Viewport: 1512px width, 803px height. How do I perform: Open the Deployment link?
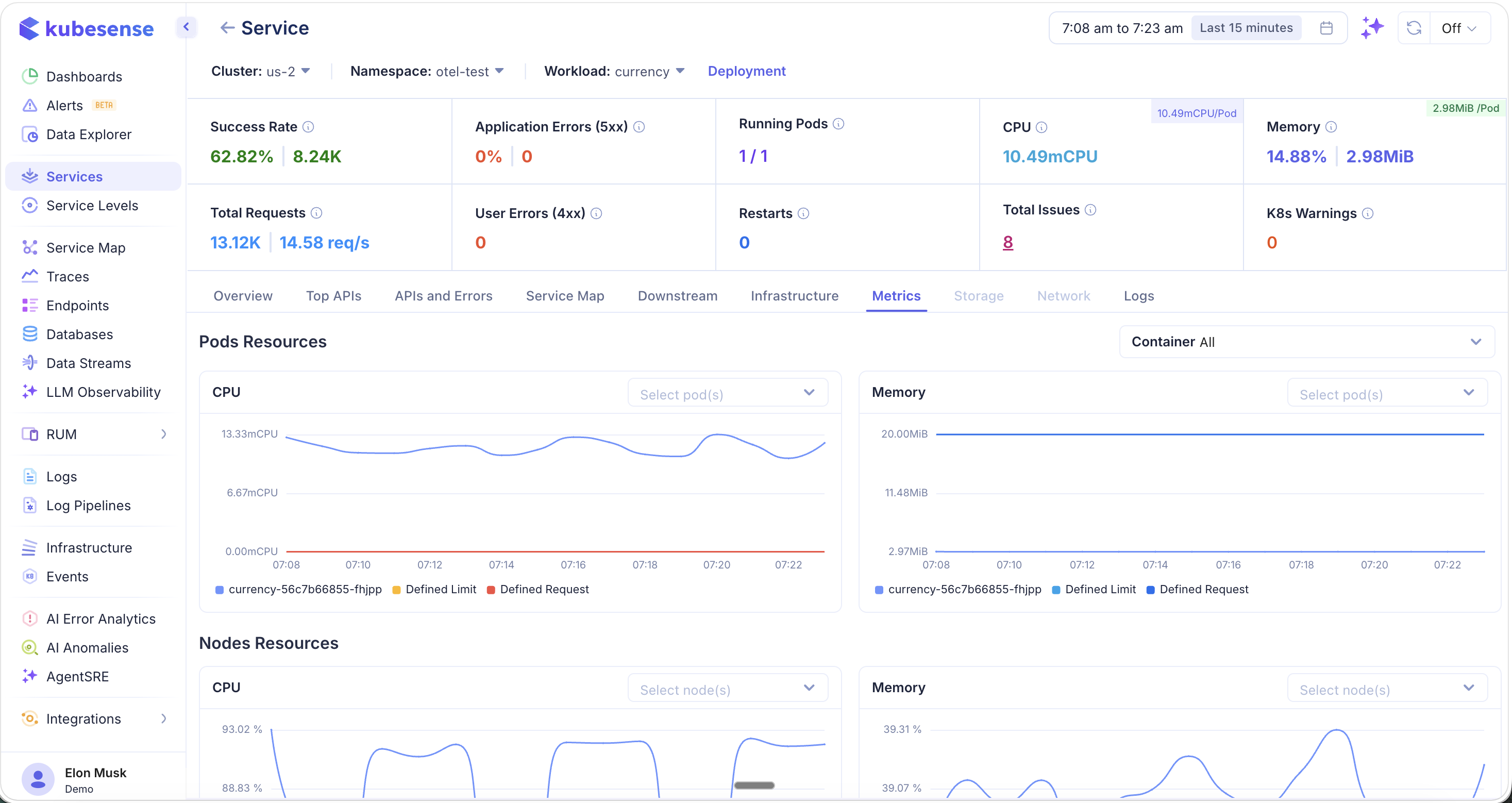click(x=747, y=71)
